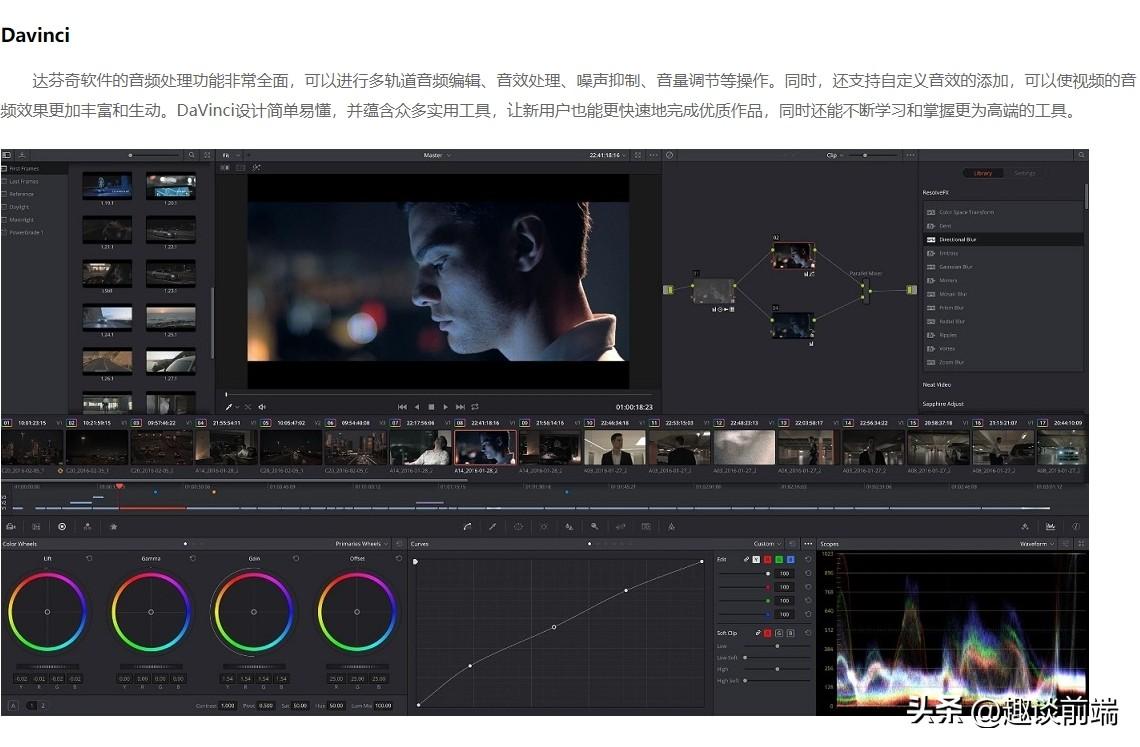Click the A color mode button
The image size is (1140, 747).
[12, 706]
